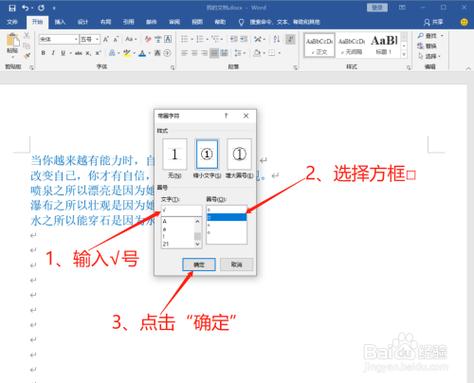The image size is (474, 383).
Task: Switch to the 布局 (Layout) tab
Action: [x=105, y=22]
